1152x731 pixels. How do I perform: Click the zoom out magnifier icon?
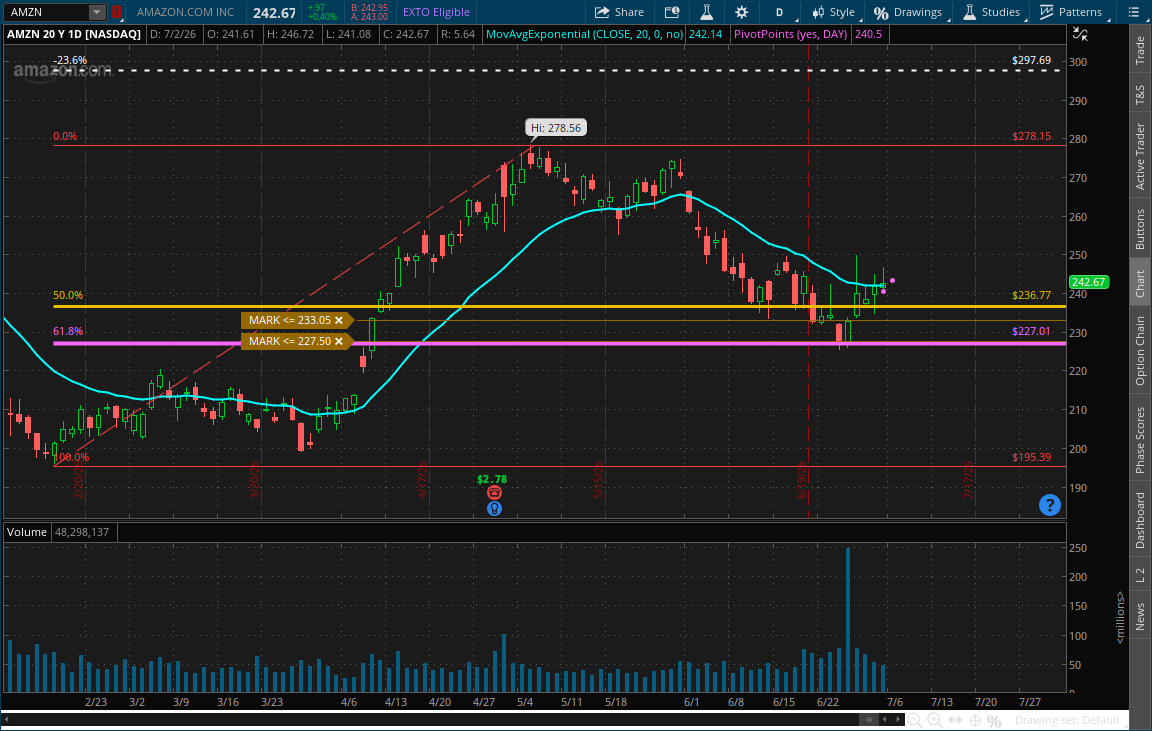914,720
